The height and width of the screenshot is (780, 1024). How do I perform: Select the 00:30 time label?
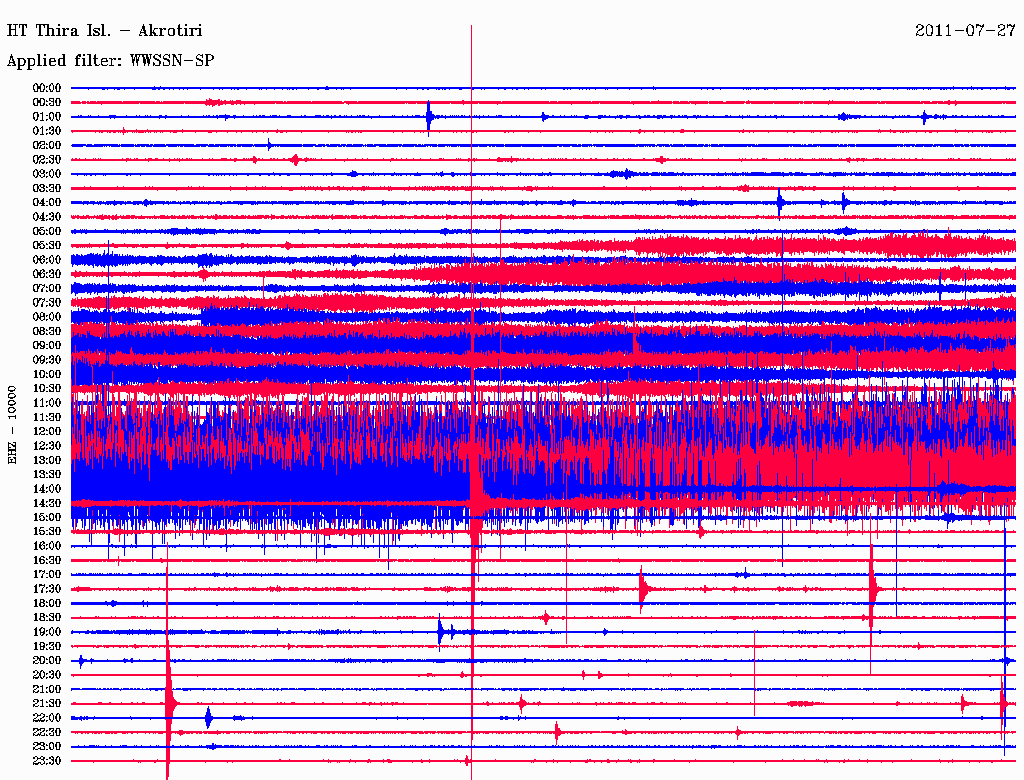47,103
